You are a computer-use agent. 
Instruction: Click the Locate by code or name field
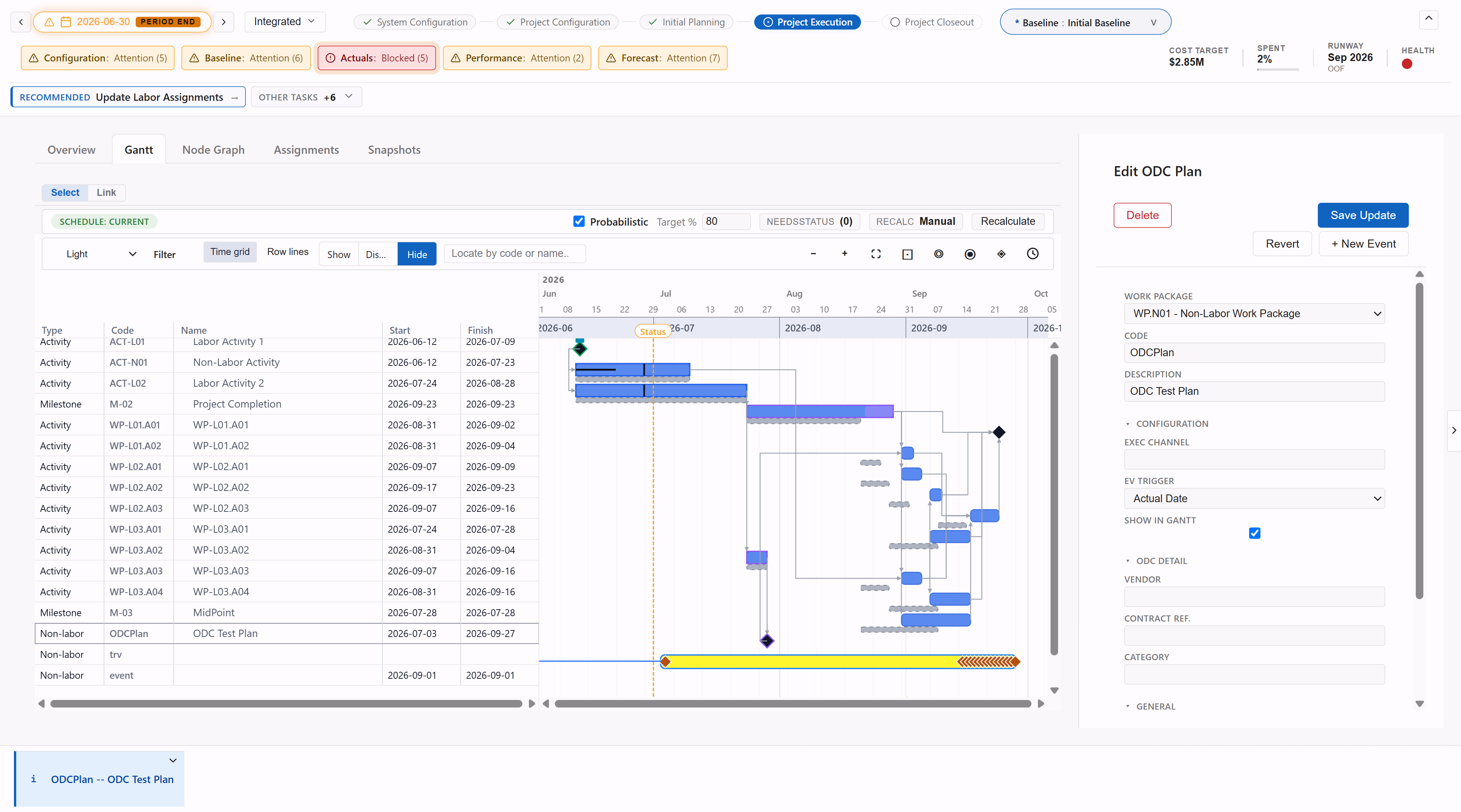tap(515, 253)
